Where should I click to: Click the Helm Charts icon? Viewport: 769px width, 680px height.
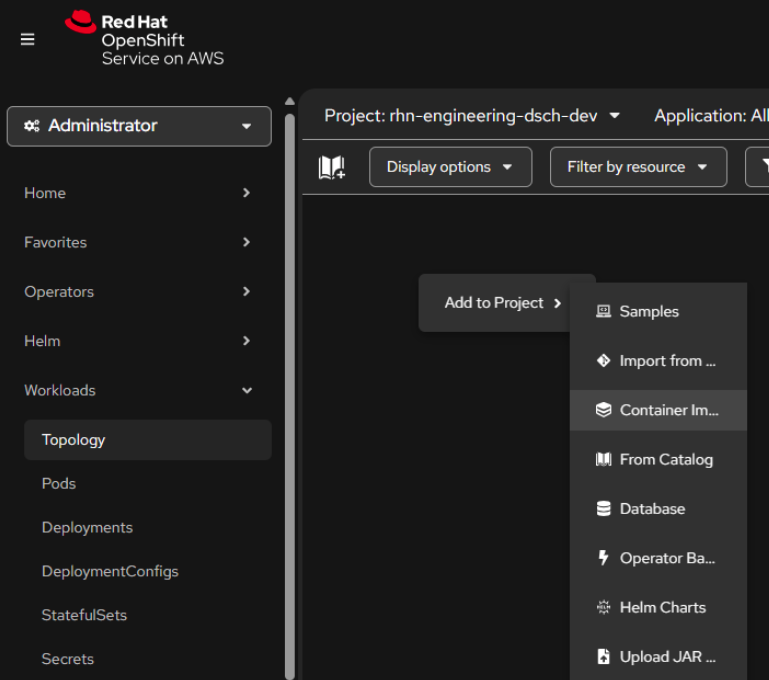pyautogui.click(x=603, y=607)
